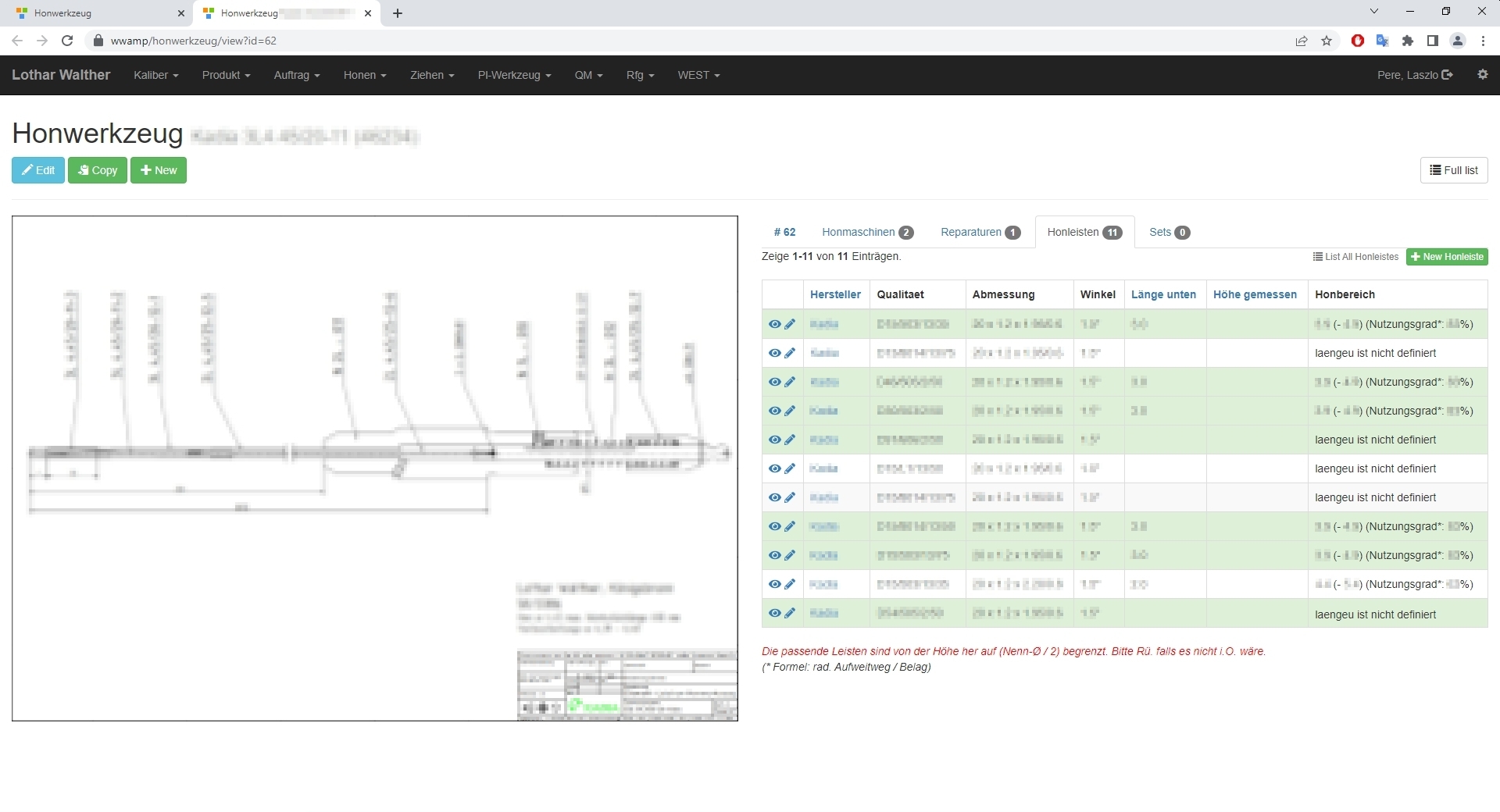Copy this Honwerkzeug record
Image resolution: width=1500 pixels, height=812 pixels.
tap(98, 170)
